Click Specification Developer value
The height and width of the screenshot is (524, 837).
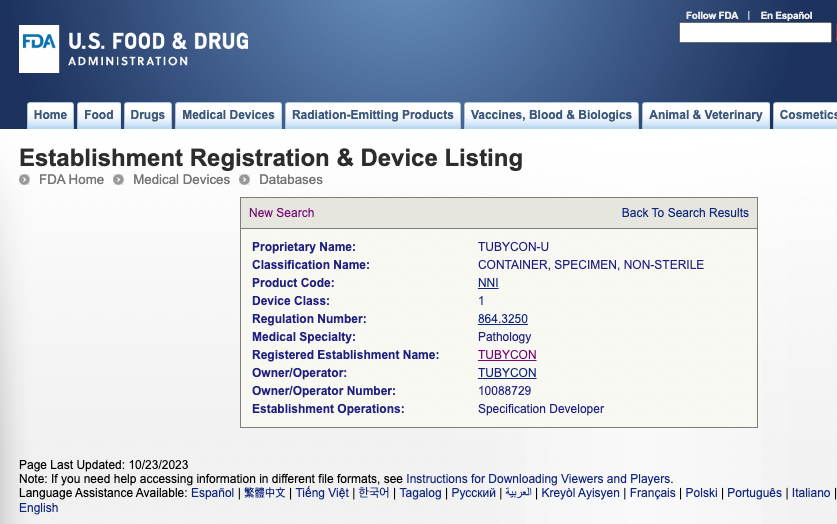[541, 409]
